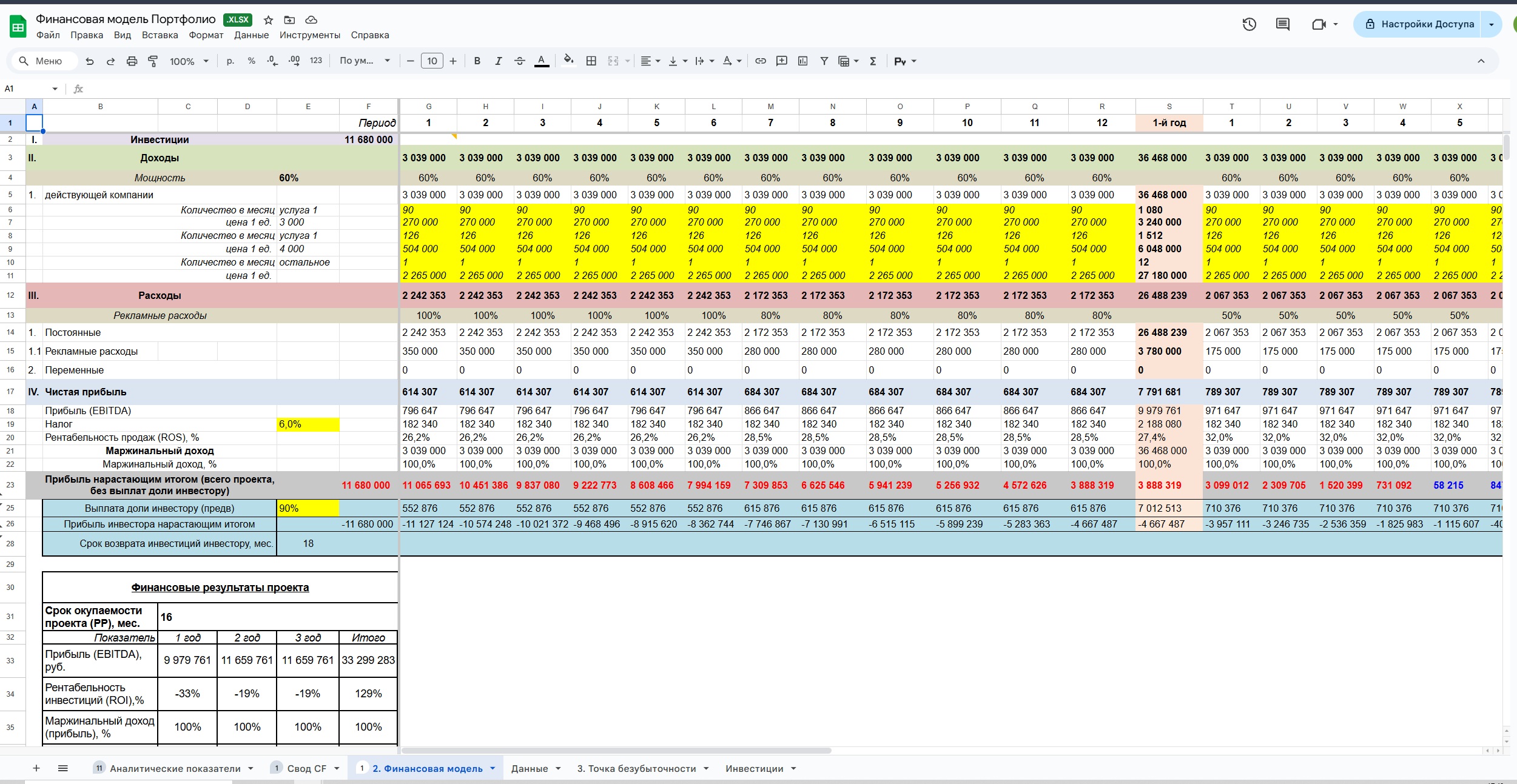
Task: Open the Borders grid icon
Action: 591,61
